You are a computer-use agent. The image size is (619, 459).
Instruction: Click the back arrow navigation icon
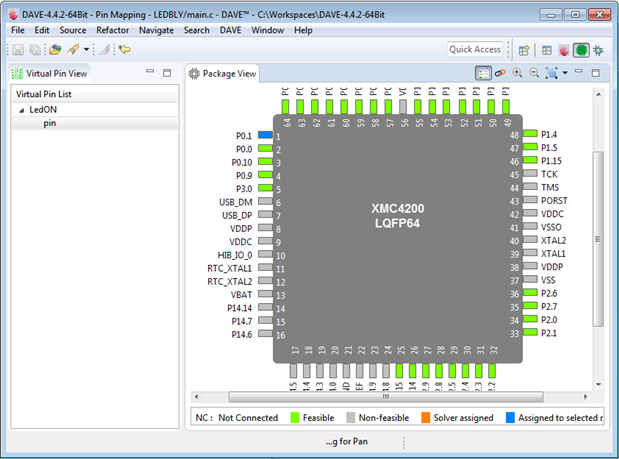(x=125, y=49)
